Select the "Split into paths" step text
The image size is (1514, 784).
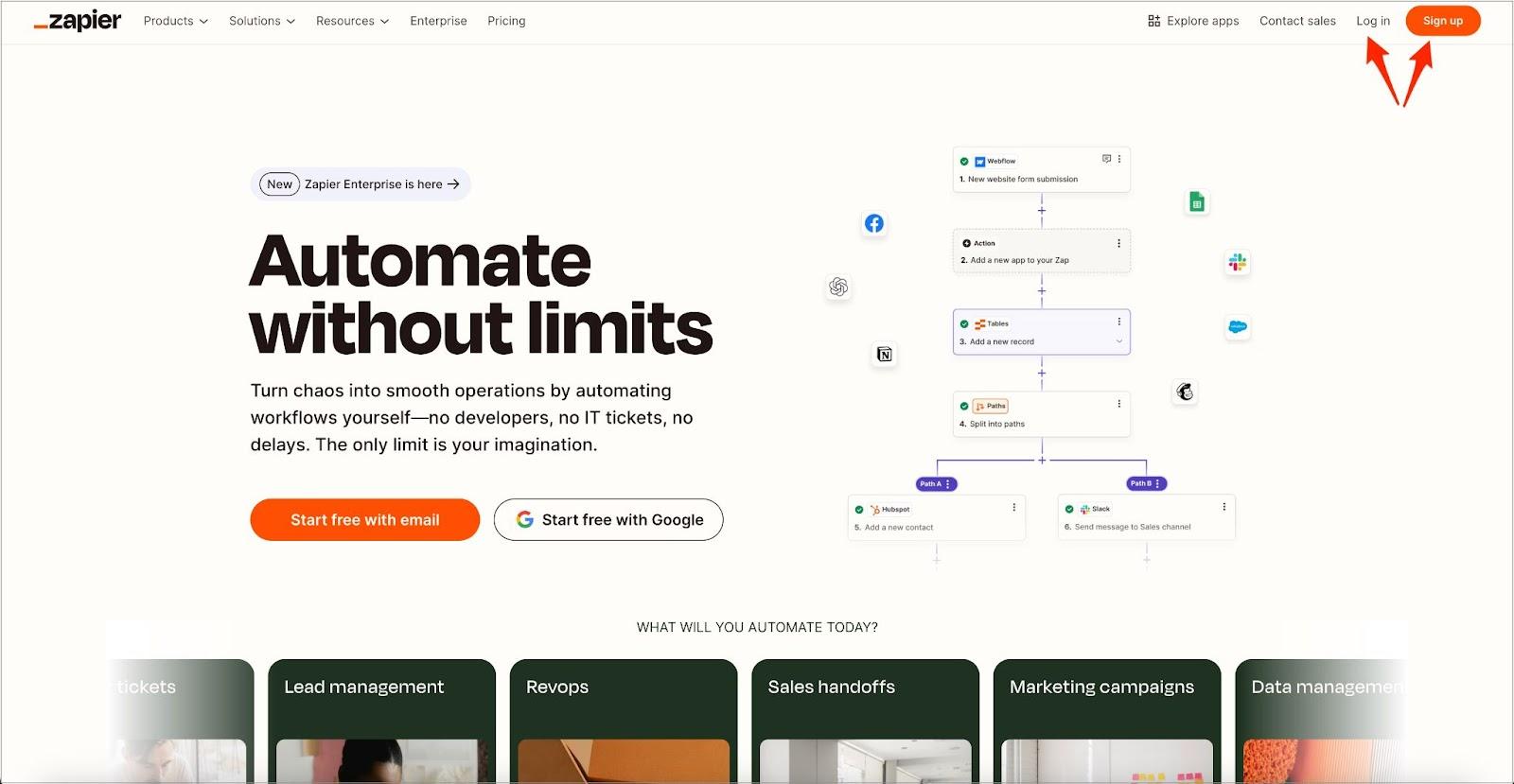(997, 425)
